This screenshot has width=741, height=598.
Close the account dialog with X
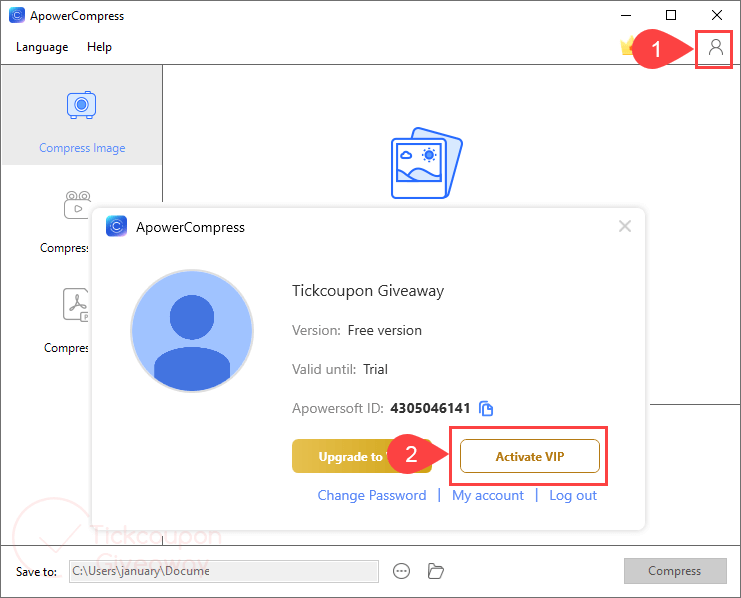coord(625,227)
